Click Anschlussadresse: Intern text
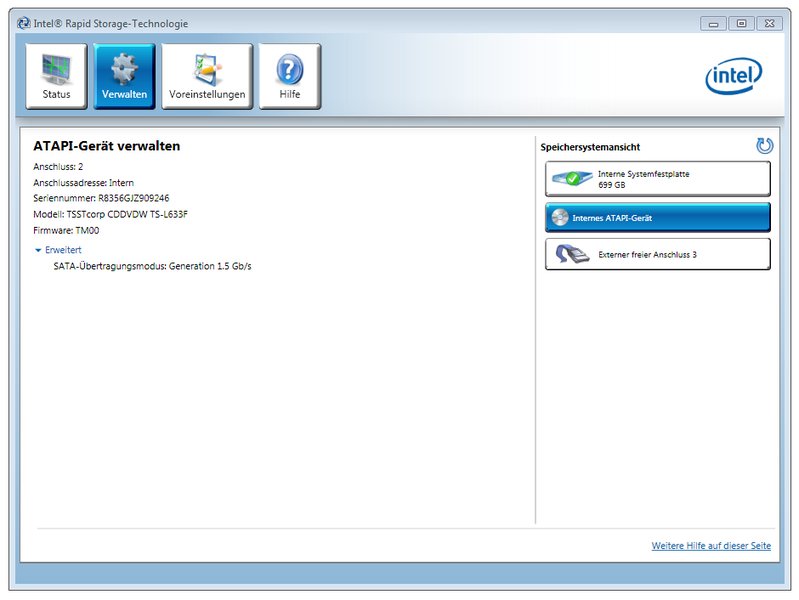Viewport: 799px width, 600px height. coord(84,182)
